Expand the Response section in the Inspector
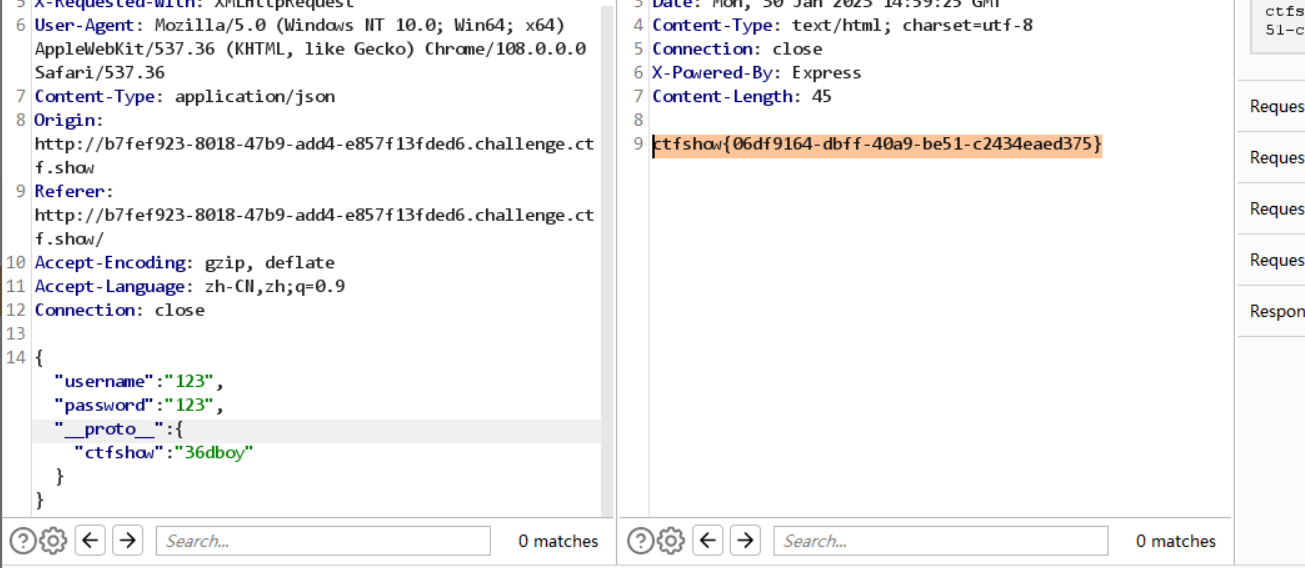The image size is (1305, 568). [1276, 311]
